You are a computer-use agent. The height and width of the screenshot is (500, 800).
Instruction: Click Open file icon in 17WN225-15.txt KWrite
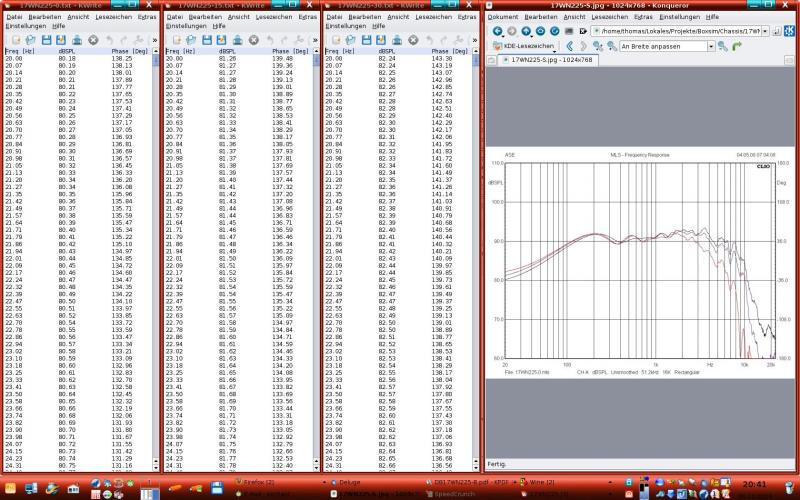tap(191, 40)
